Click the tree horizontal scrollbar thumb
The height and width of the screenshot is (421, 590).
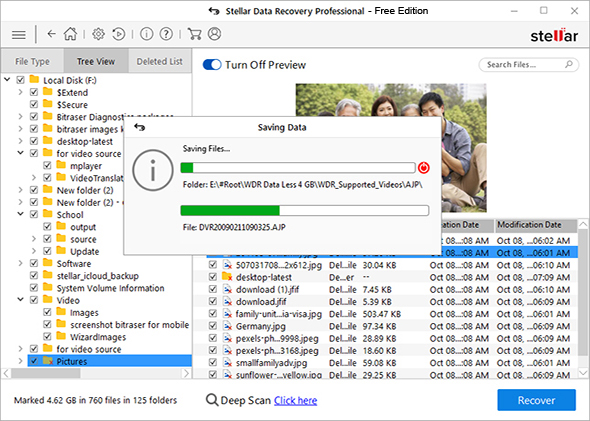click(46, 373)
